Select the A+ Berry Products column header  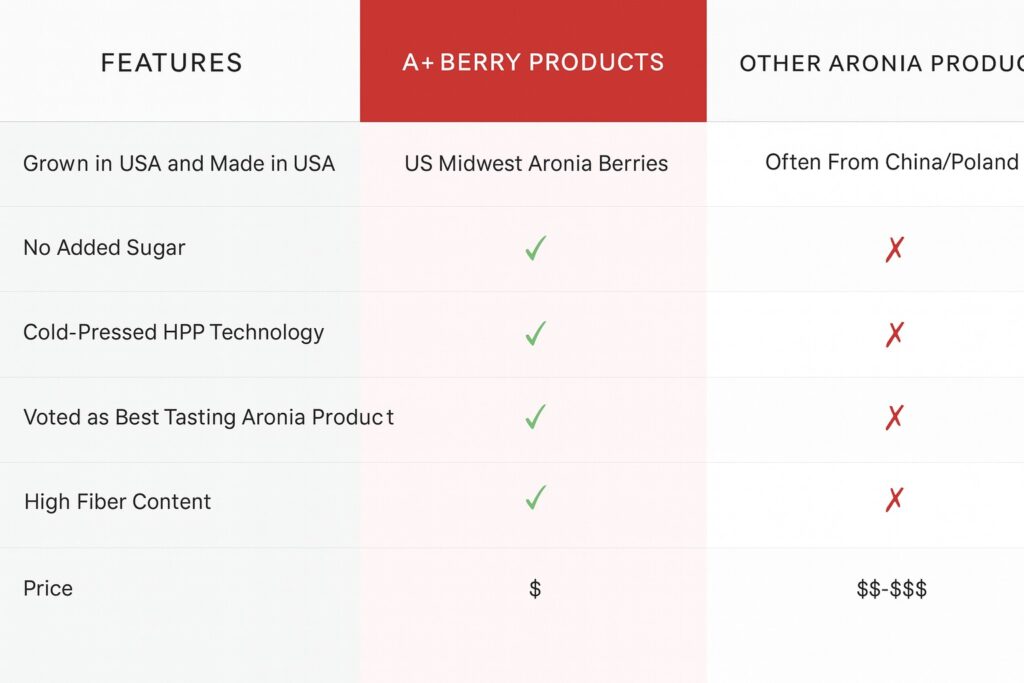tap(533, 62)
